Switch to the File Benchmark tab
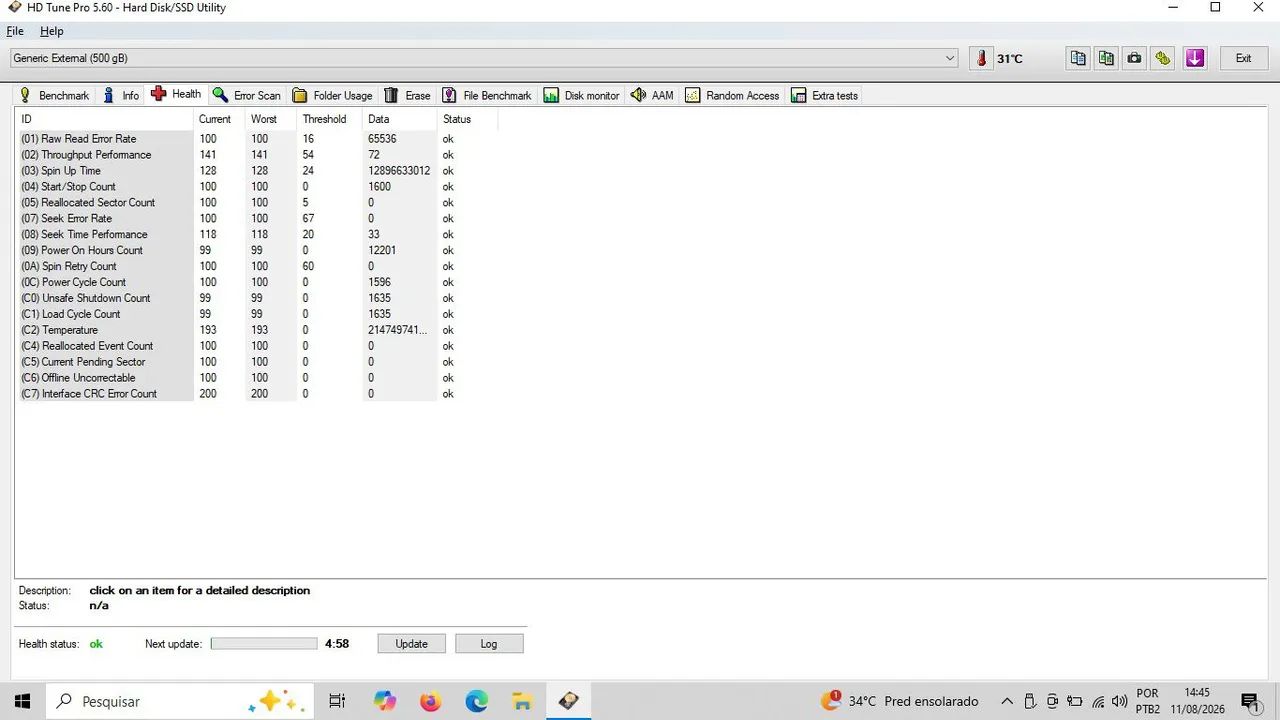This screenshot has height=720, width=1280. [x=487, y=95]
